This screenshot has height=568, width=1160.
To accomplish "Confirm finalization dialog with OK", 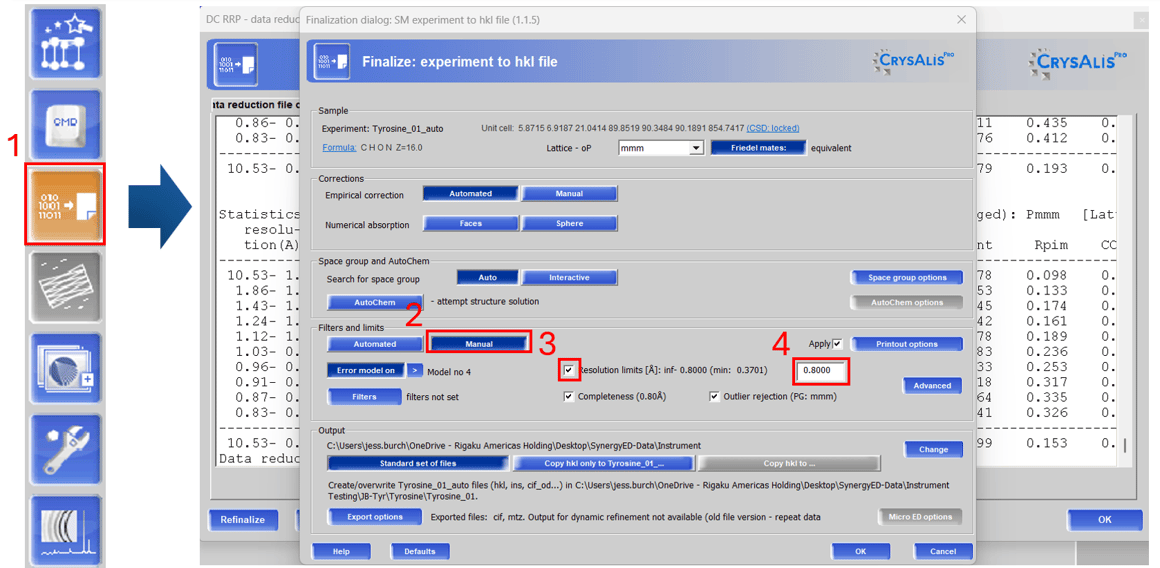I will coord(860,551).
